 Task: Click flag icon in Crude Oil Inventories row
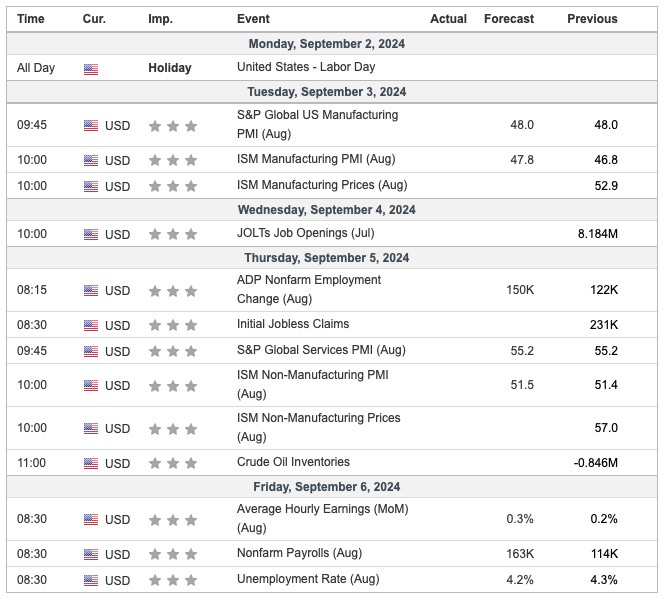tap(91, 464)
